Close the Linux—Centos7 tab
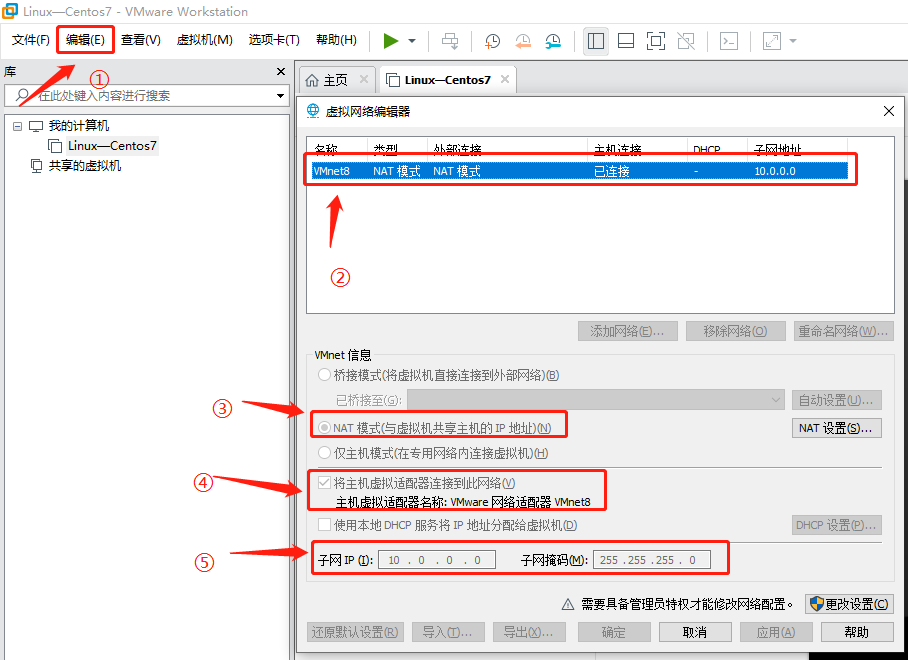Image resolution: width=908 pixels, height=660 pixels. pyautogui.click(x=505, y=79)
